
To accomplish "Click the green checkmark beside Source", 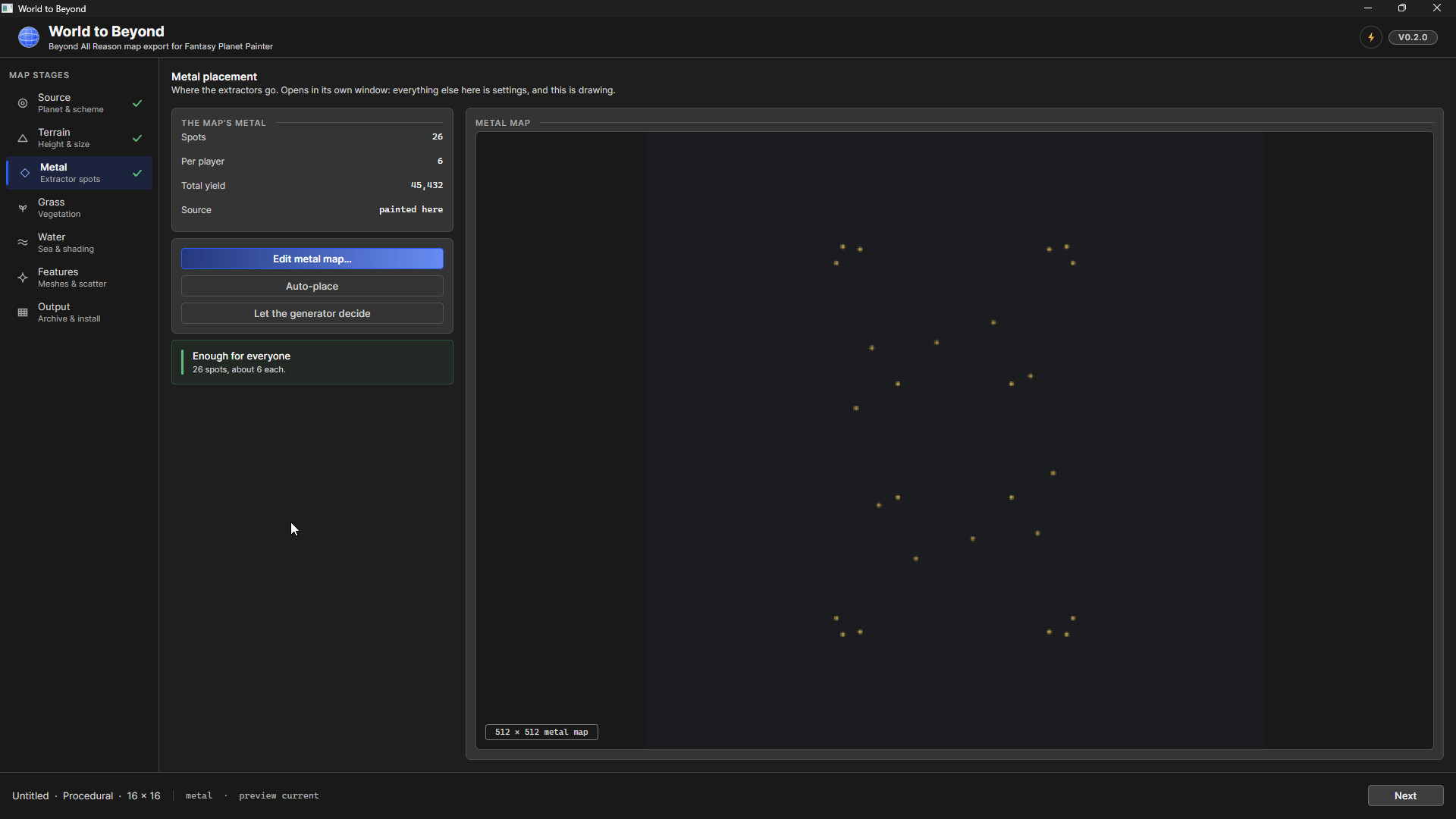I will 137,103.
